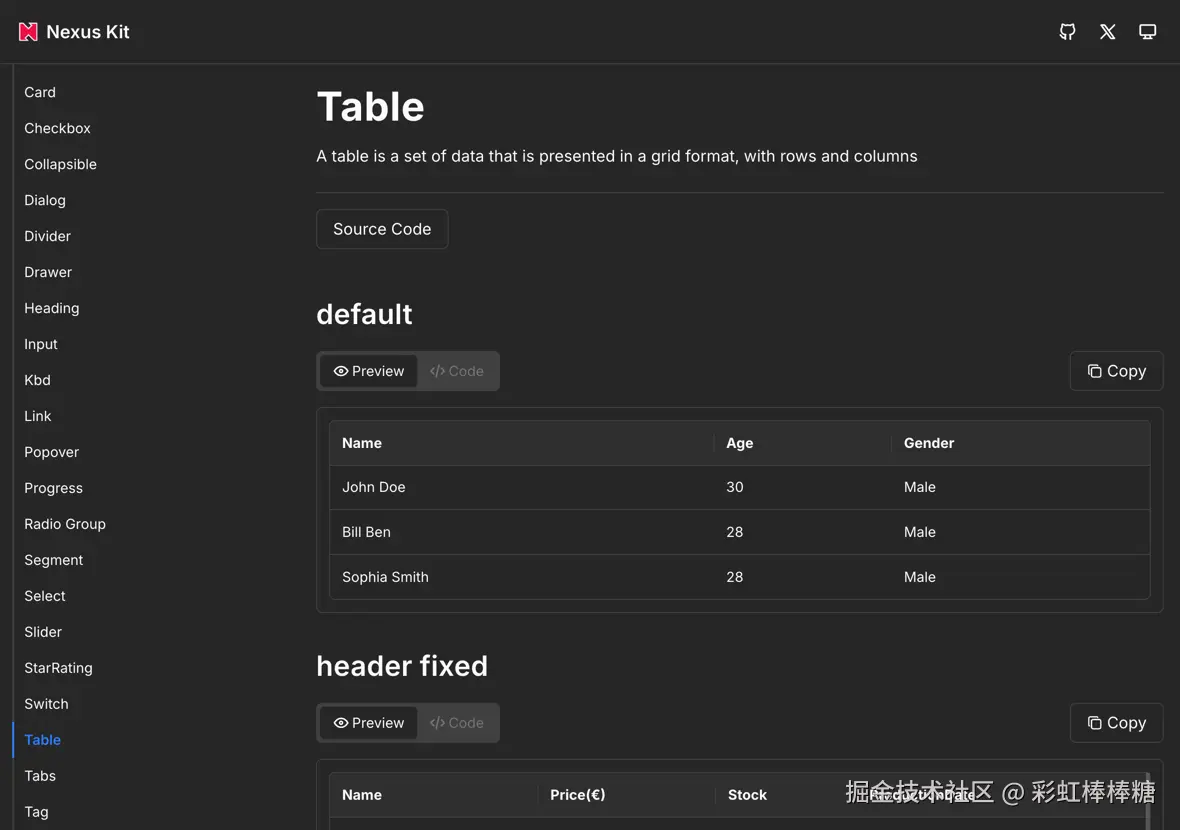Go to Radio Group page

[65, 524]
